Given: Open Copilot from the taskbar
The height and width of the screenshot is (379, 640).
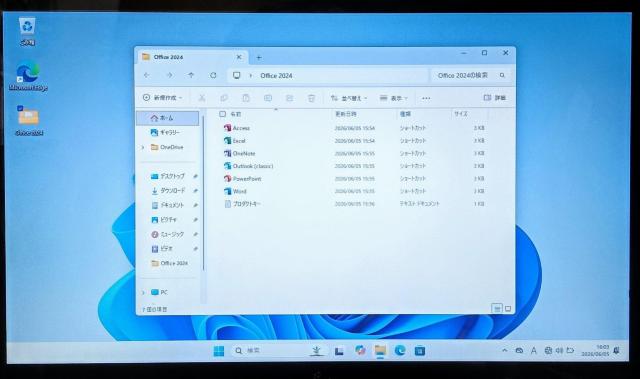Looking at the screenshot, I should click(360, 350).
